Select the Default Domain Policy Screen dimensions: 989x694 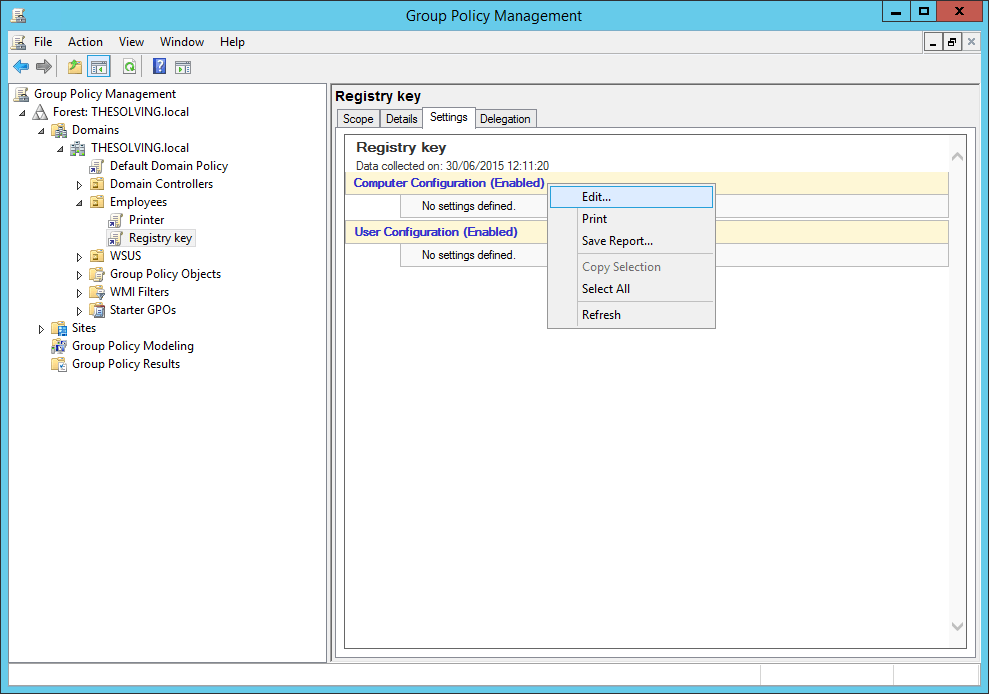click(x=168, y=165)
